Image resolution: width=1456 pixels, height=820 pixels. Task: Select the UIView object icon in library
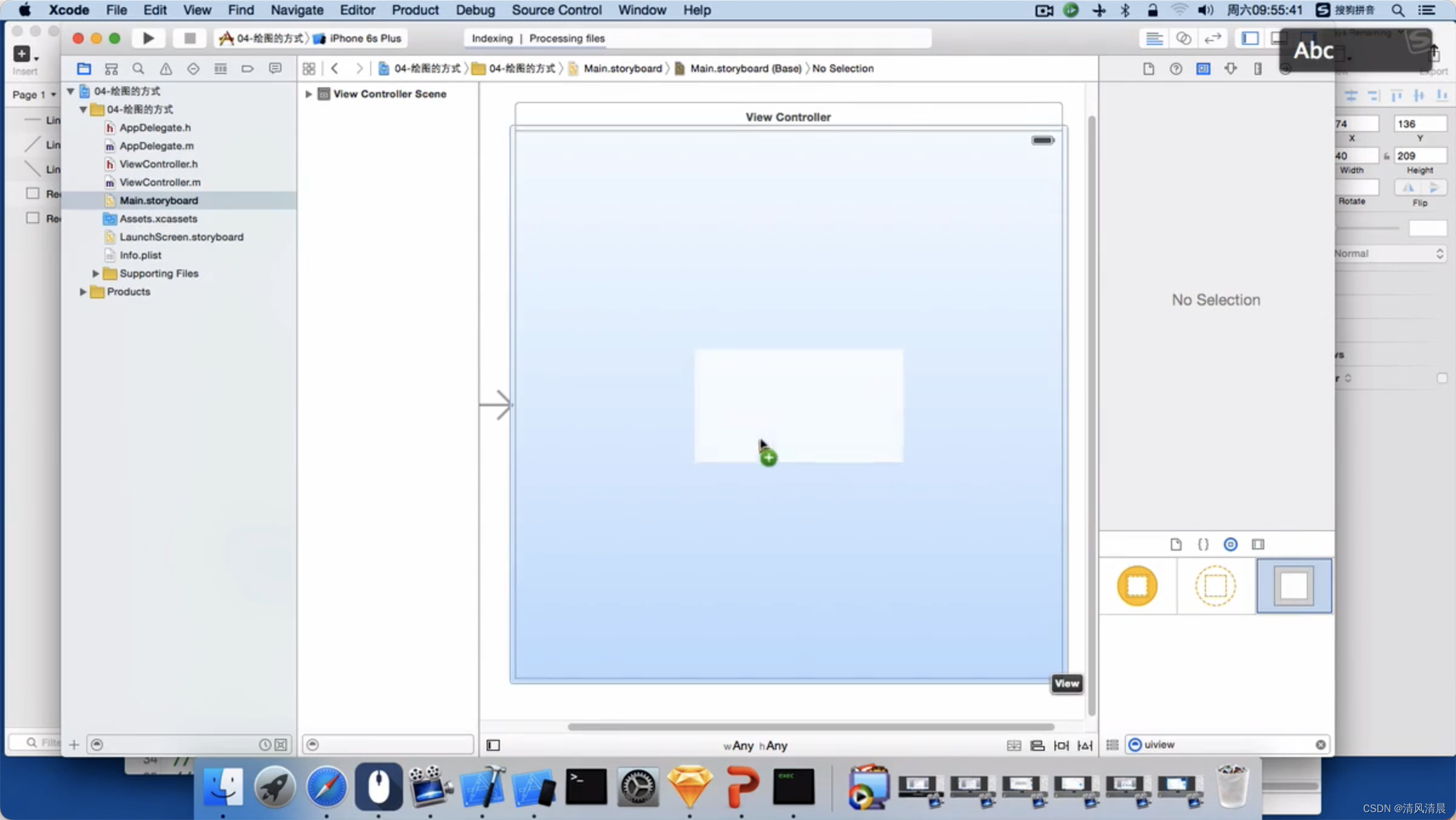coord(1294,585)
